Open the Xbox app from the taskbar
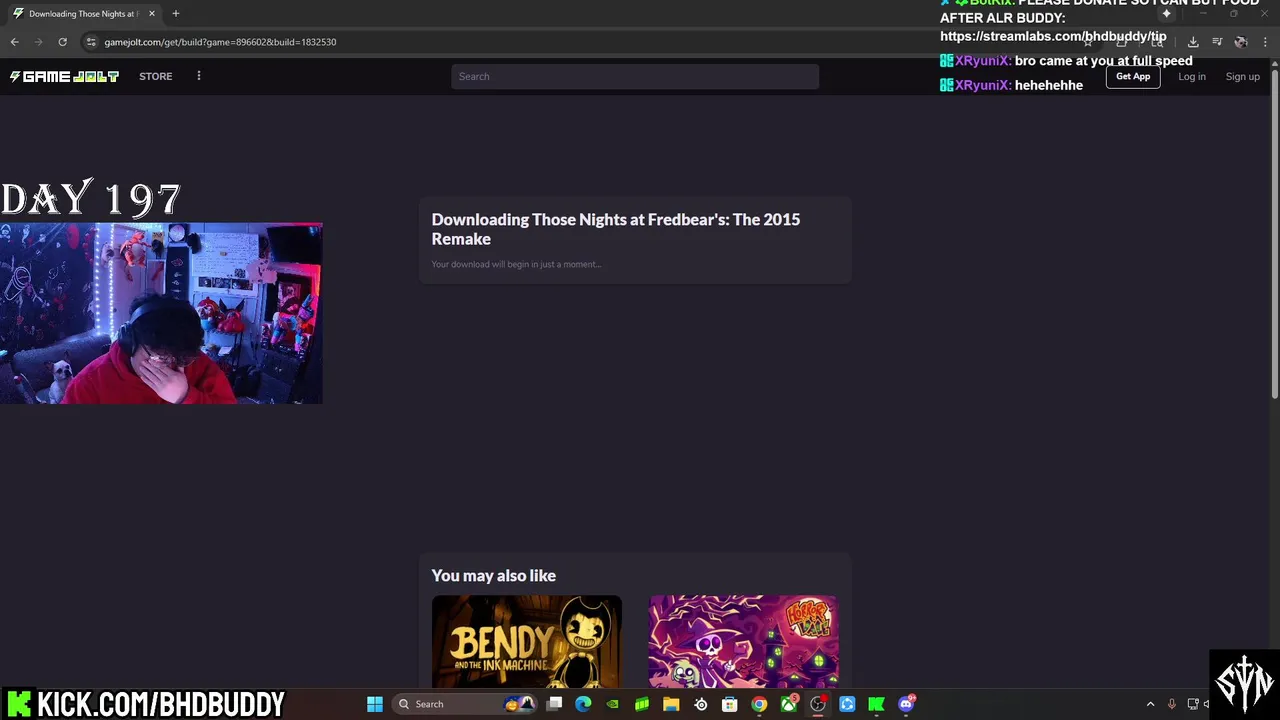The width and height of the screenshot is (1280, 720). pyautogui.click(x=789, y=704)
